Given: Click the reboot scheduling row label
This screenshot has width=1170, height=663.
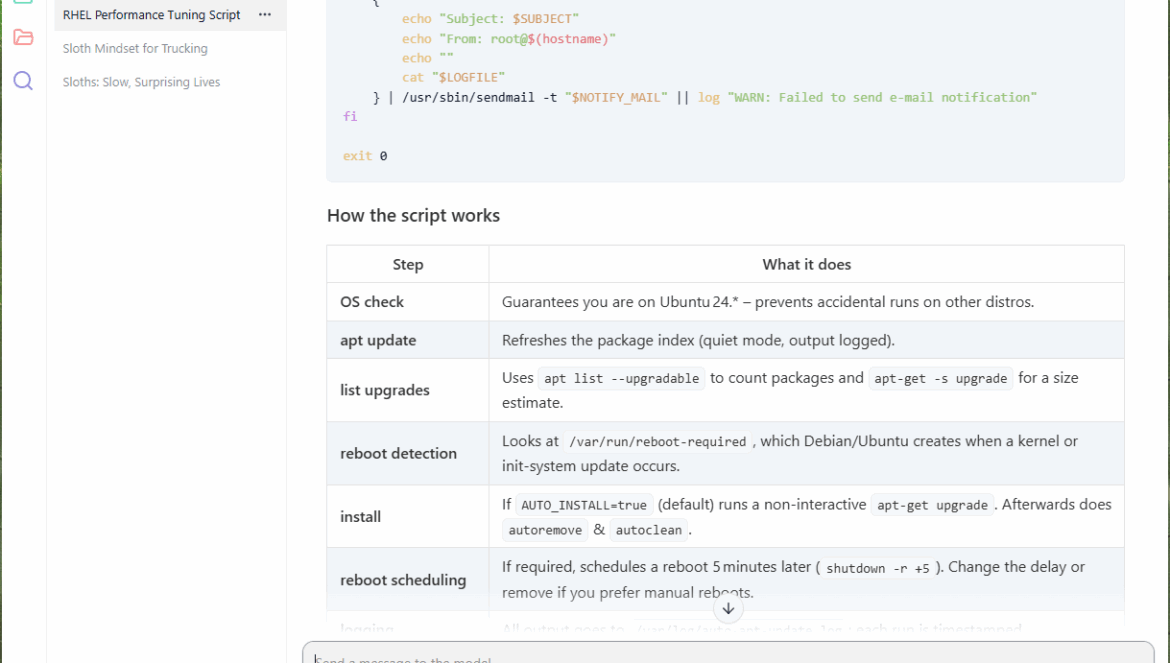Looking at the screenshot, I should [403, 580].
